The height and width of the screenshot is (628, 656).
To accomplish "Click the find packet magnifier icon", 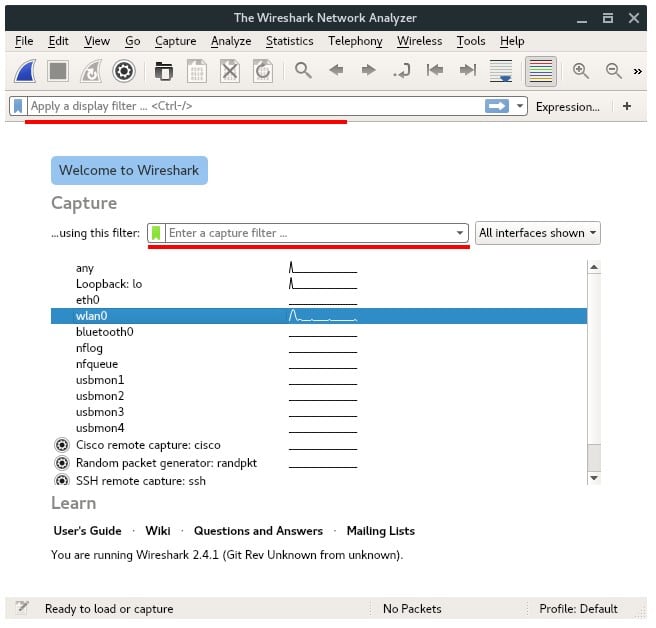I will 303,70.
